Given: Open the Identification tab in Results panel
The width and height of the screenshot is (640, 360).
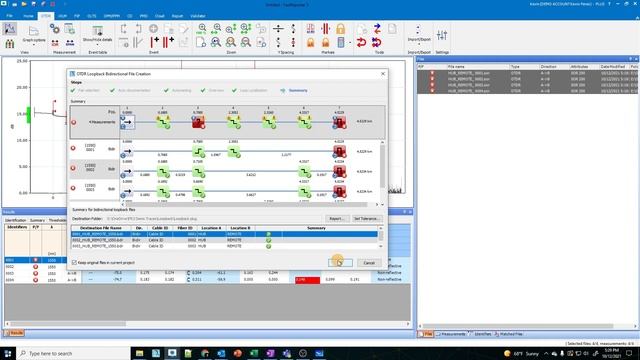Looking at the screenshot, I should [x=16, y=220].
